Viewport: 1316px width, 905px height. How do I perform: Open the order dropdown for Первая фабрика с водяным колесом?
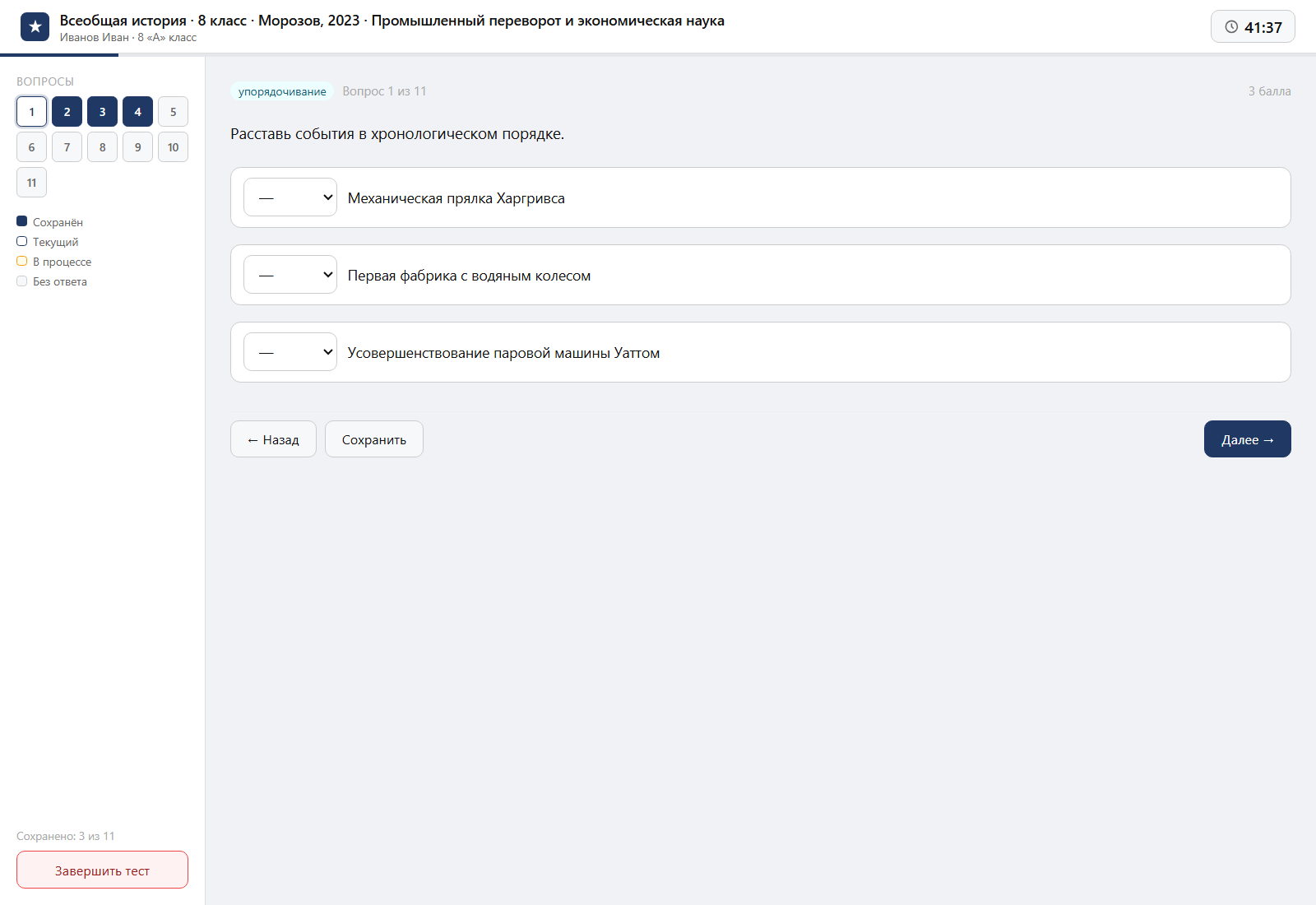pos(290,275)
